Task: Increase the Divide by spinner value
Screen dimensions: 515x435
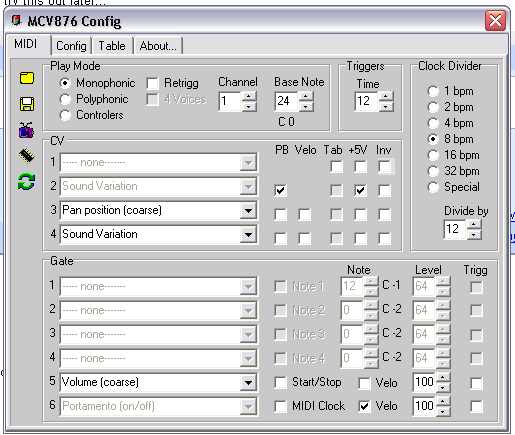Action: click(474, 224)
